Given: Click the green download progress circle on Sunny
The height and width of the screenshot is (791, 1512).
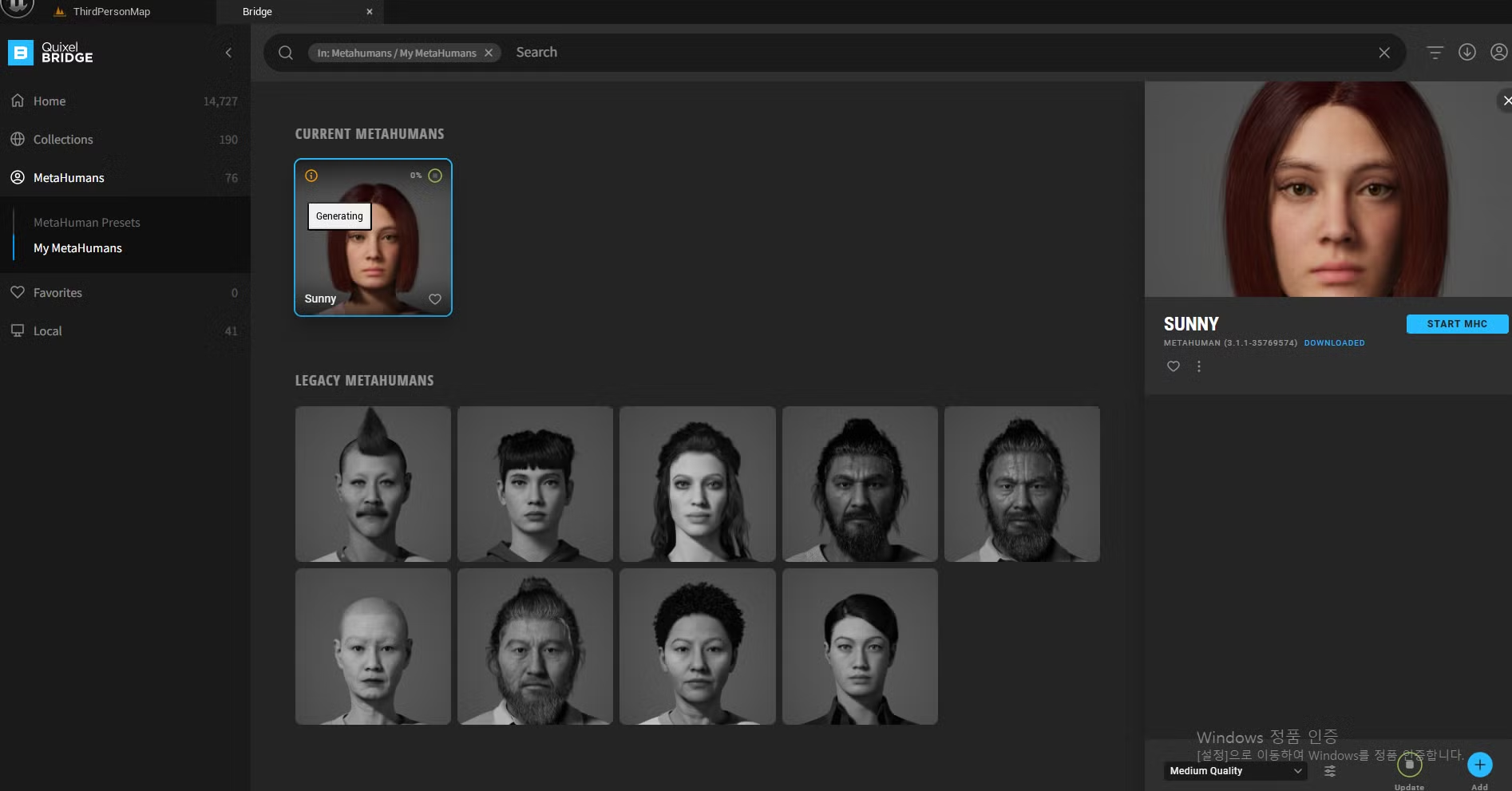Looking at the screenshot, I should point(435,176).
